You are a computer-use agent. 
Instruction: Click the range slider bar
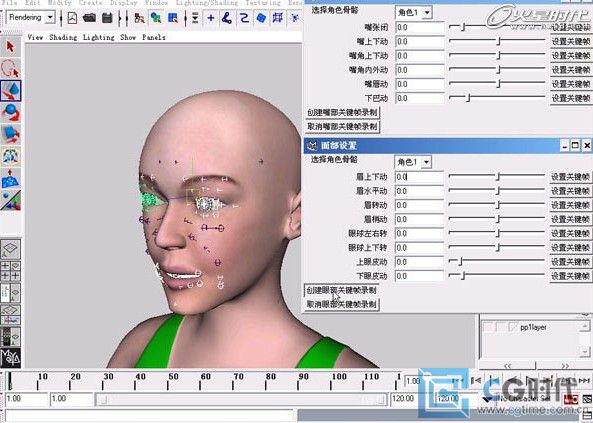click(x=241, y=400)
